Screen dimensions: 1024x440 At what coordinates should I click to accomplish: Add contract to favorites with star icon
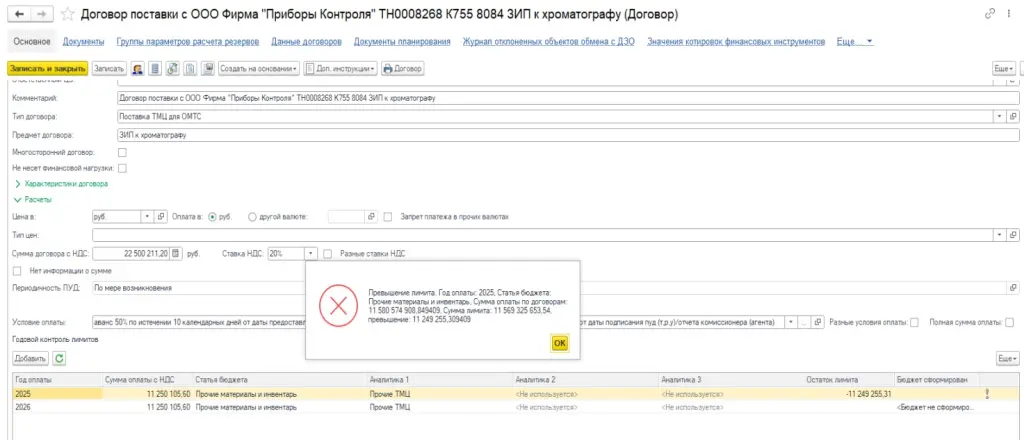pos(66,14)
